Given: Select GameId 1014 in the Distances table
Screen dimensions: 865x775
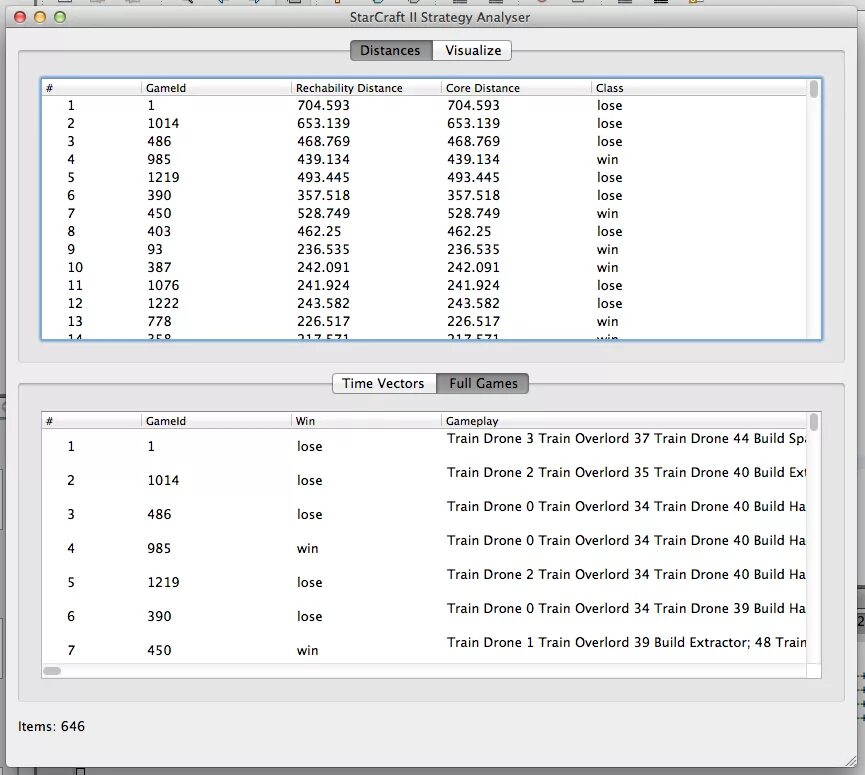Looking at the screenshot, I should pos(163,124).
